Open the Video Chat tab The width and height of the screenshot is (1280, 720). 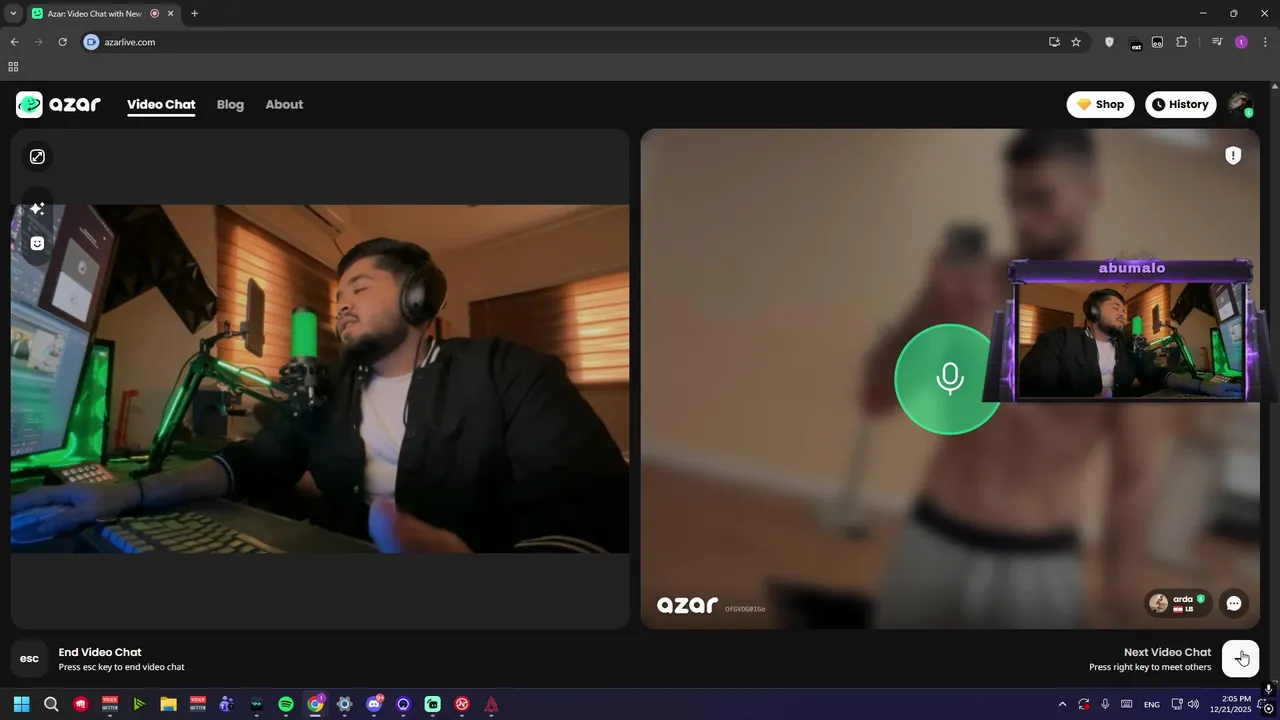(161, 104)
